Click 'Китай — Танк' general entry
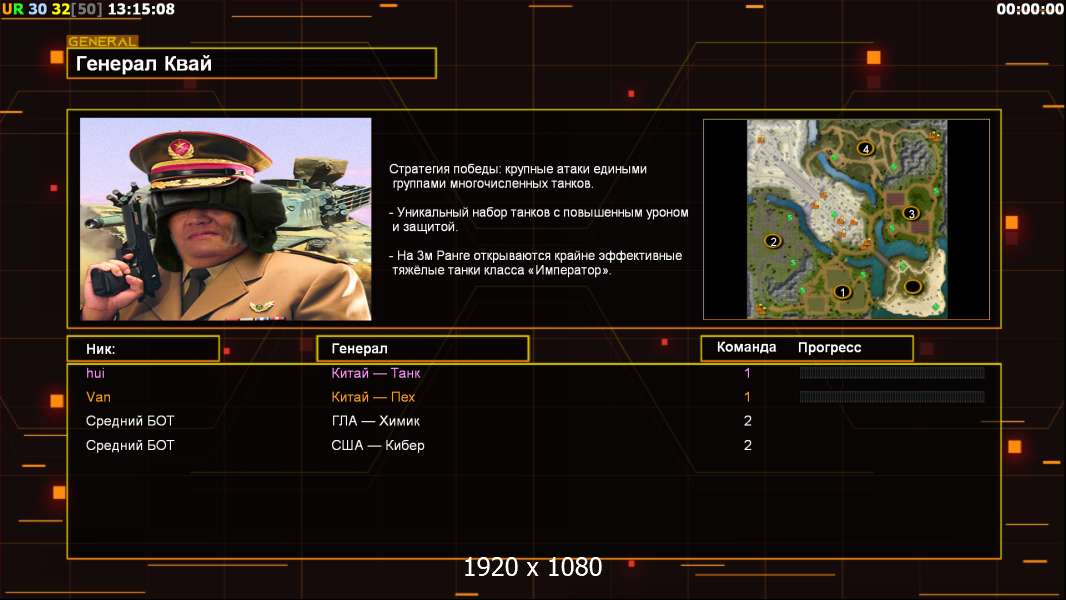 (x=376, y=373)
